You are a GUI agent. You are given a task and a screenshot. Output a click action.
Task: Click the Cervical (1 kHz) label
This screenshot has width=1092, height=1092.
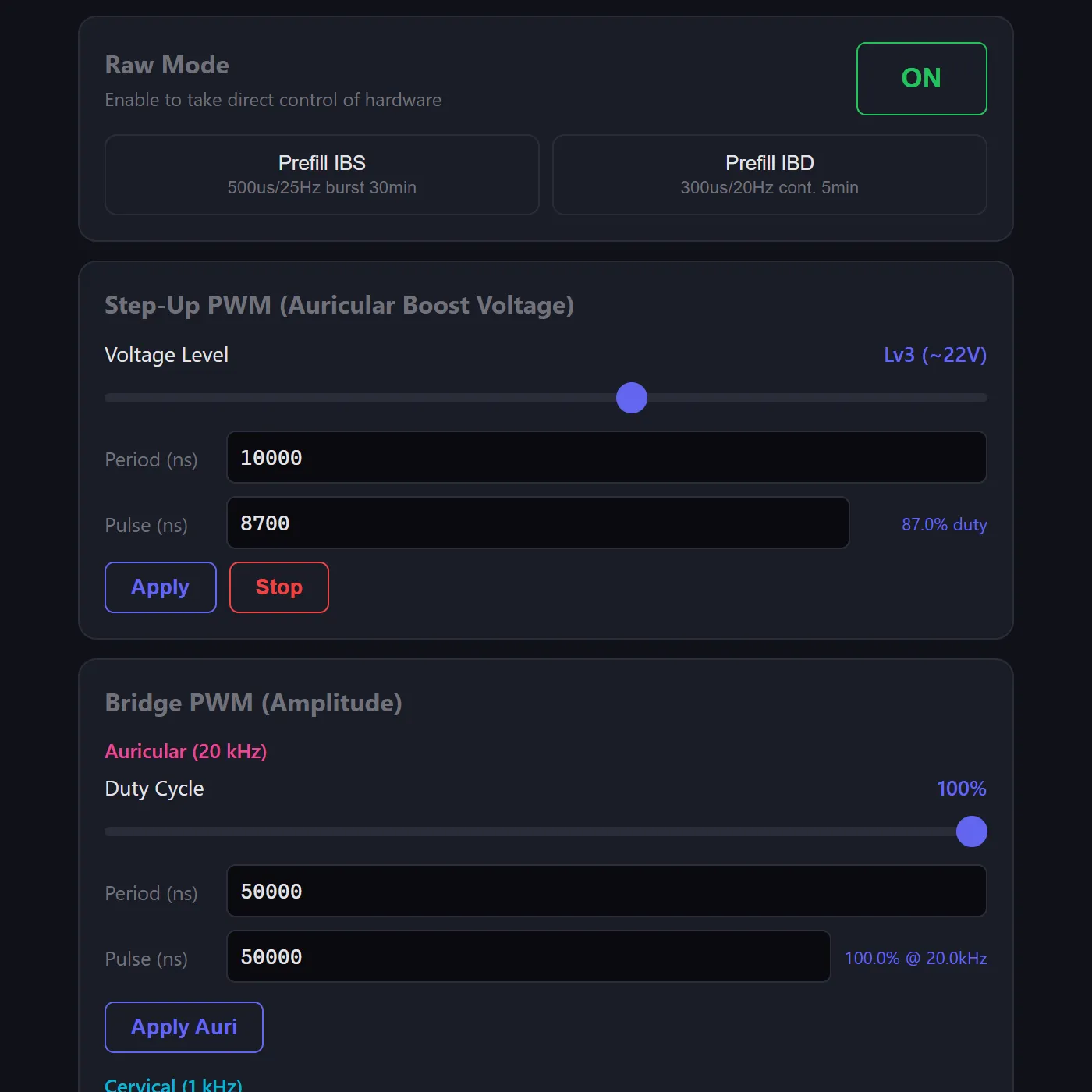(x=173, y=1084)
